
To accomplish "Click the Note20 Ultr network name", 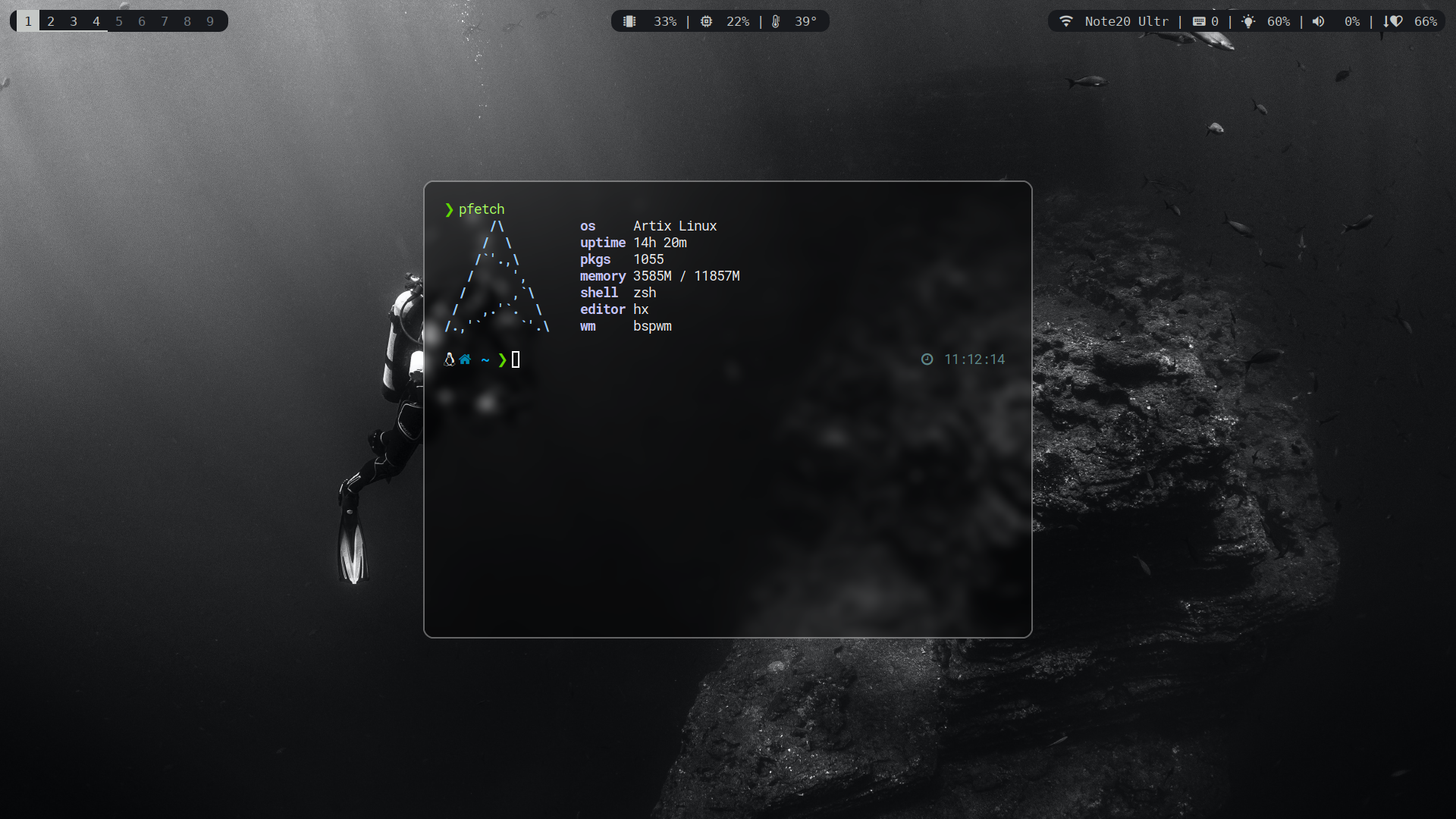I will click(1126, 21).
